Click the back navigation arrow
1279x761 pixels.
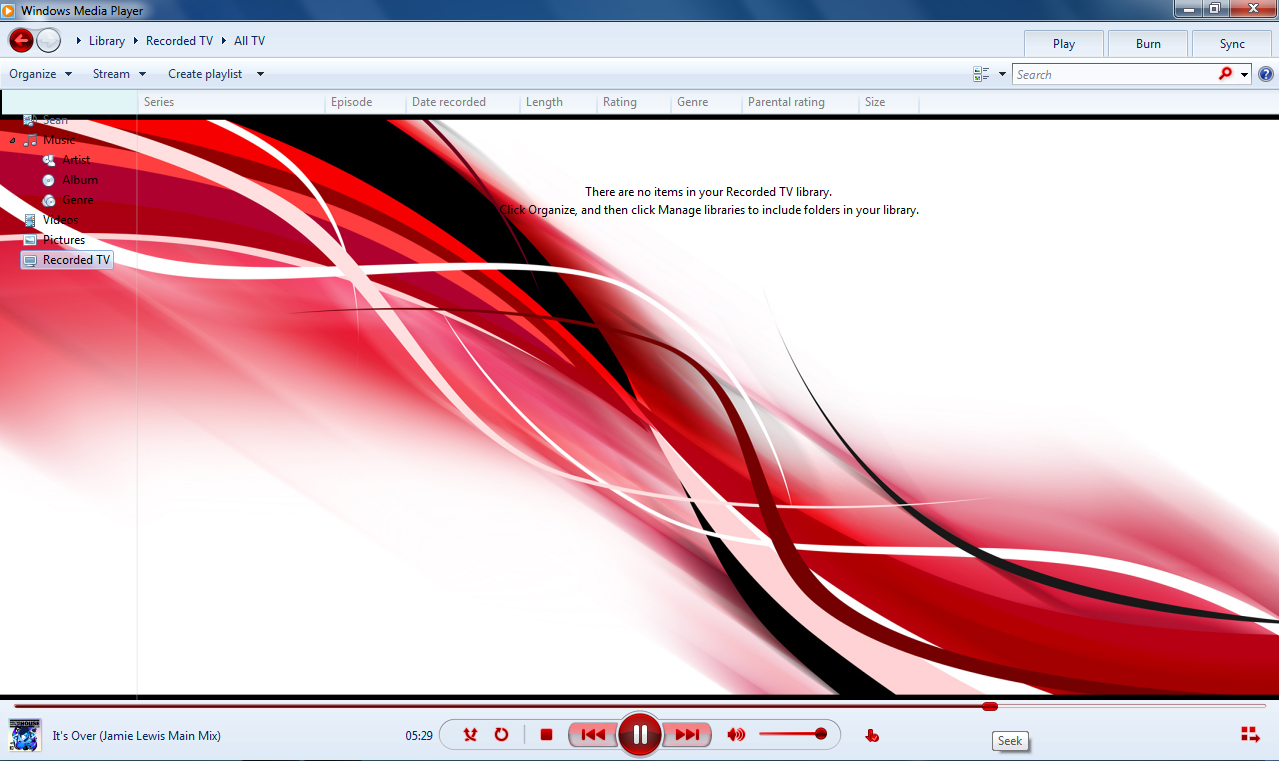click(x=20, y=40)
